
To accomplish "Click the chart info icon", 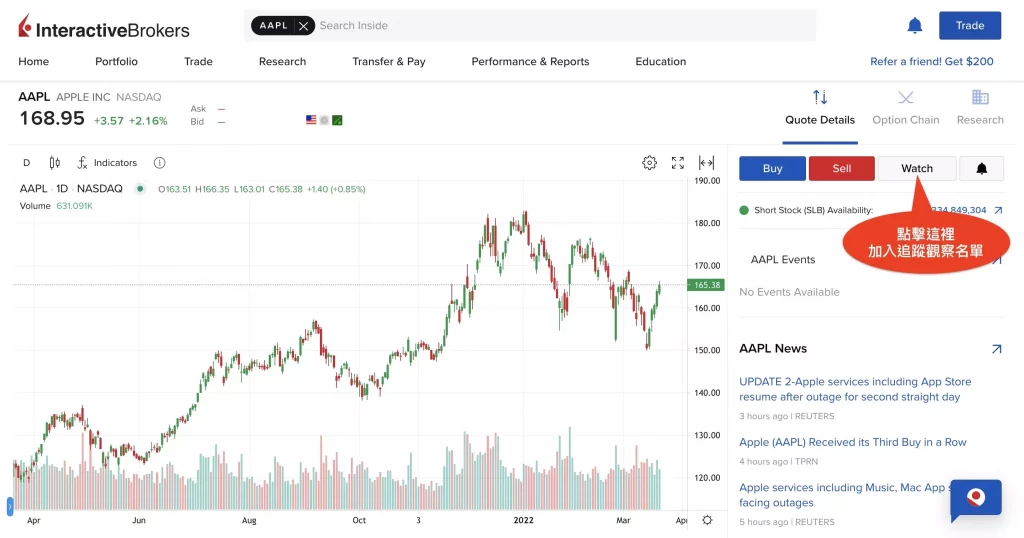I will click(x=159, y=163).
